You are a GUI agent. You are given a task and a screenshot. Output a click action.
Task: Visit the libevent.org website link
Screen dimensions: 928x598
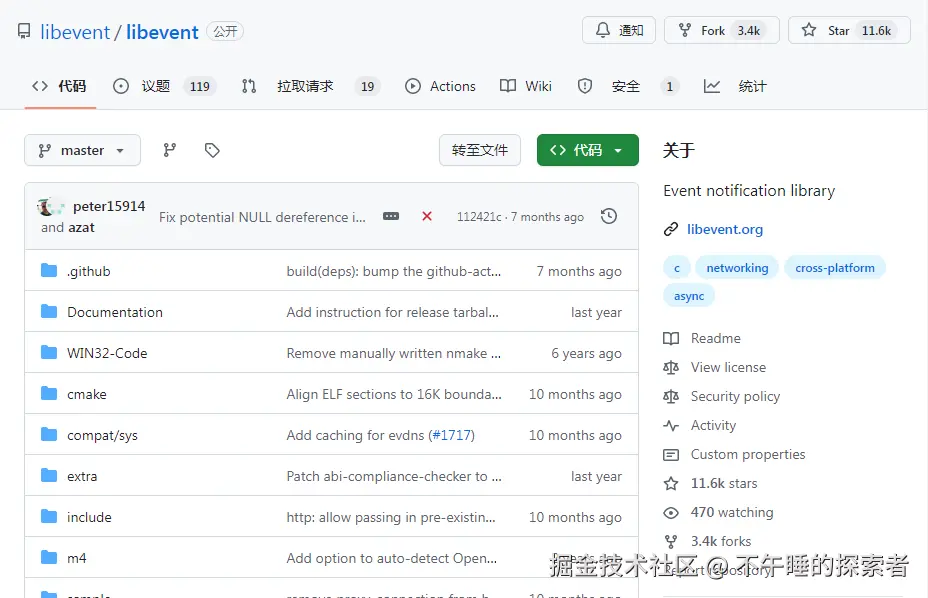724,229
